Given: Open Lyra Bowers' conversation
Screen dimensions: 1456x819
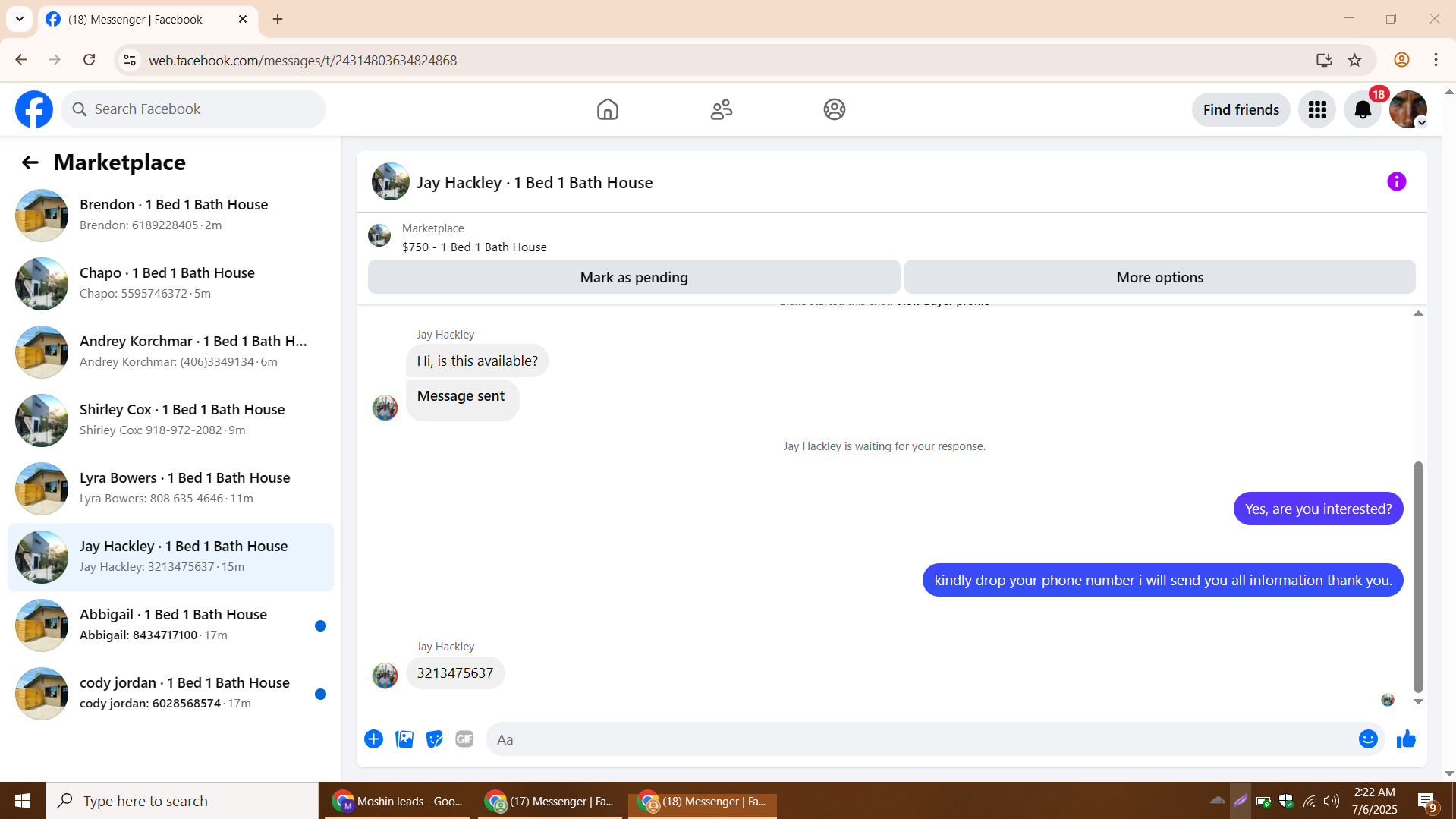Looking at the screenshot, I should pyautogui.click(x=171, y=489).
